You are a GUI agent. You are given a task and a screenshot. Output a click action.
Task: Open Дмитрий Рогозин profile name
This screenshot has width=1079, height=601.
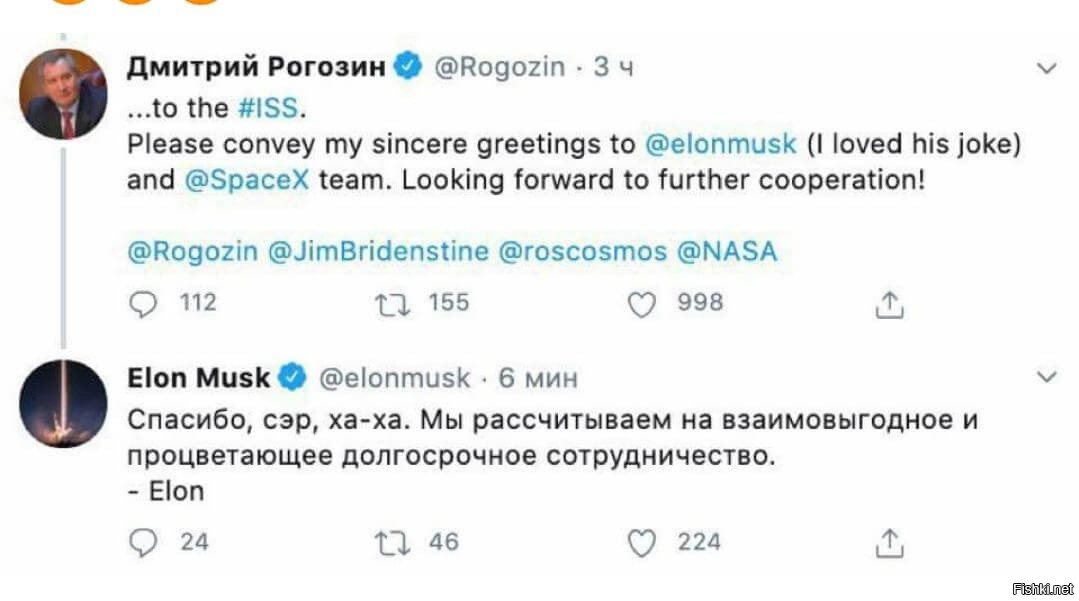(x=256, y=67)
